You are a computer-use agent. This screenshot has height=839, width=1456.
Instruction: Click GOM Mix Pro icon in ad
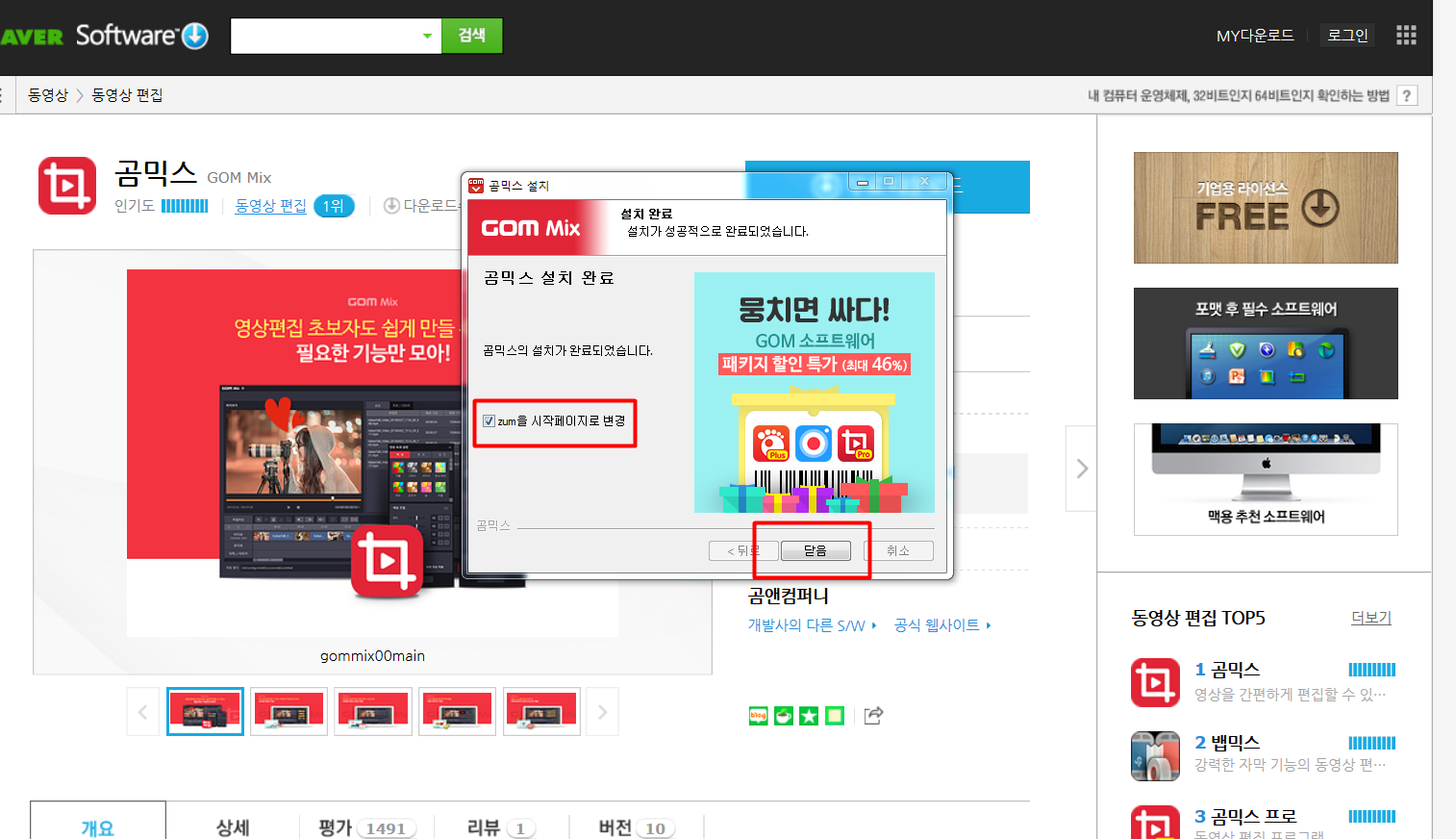[x=856, y=444]
